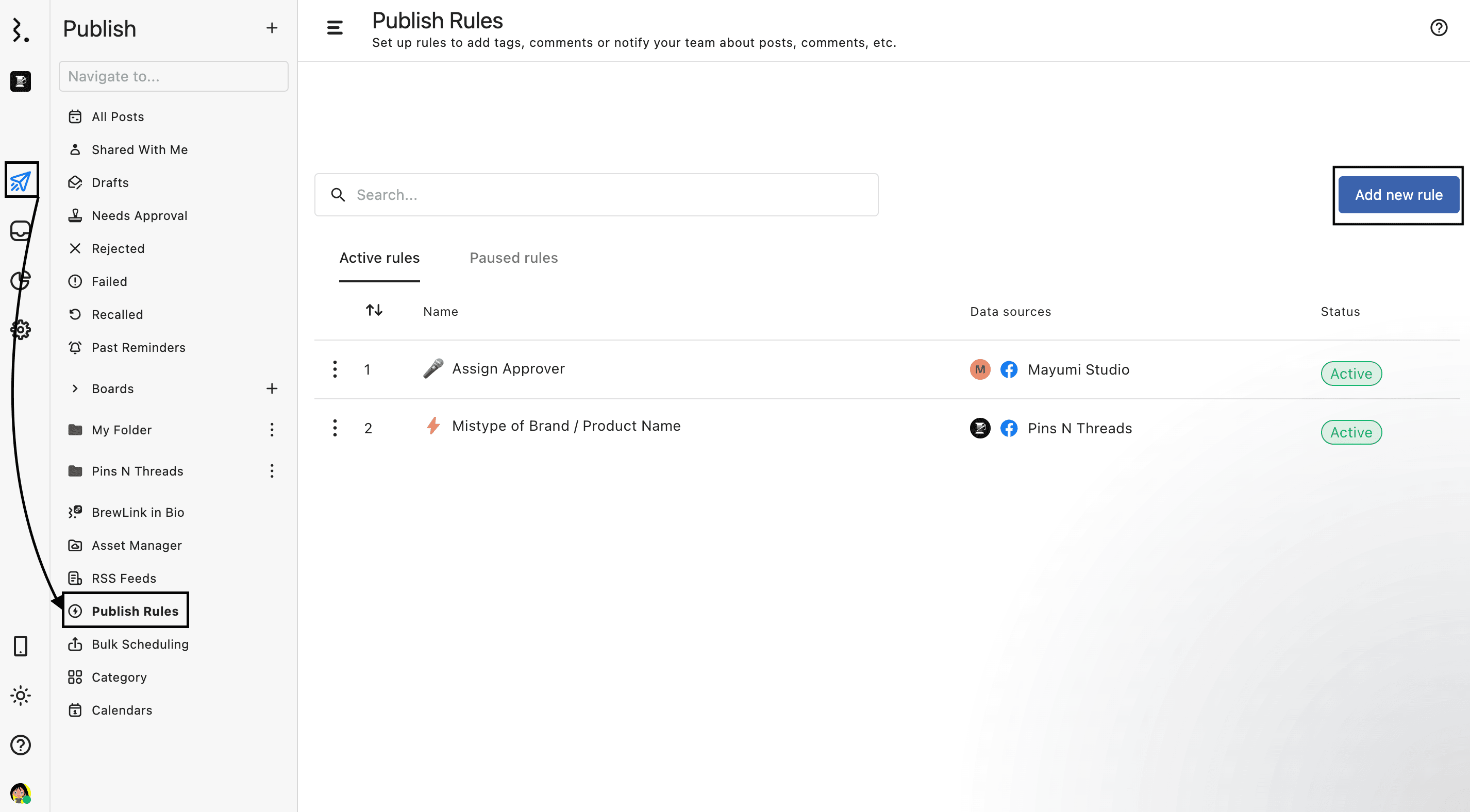
Task: Click the sort arrows icon in table header
Action: [374, 310]
